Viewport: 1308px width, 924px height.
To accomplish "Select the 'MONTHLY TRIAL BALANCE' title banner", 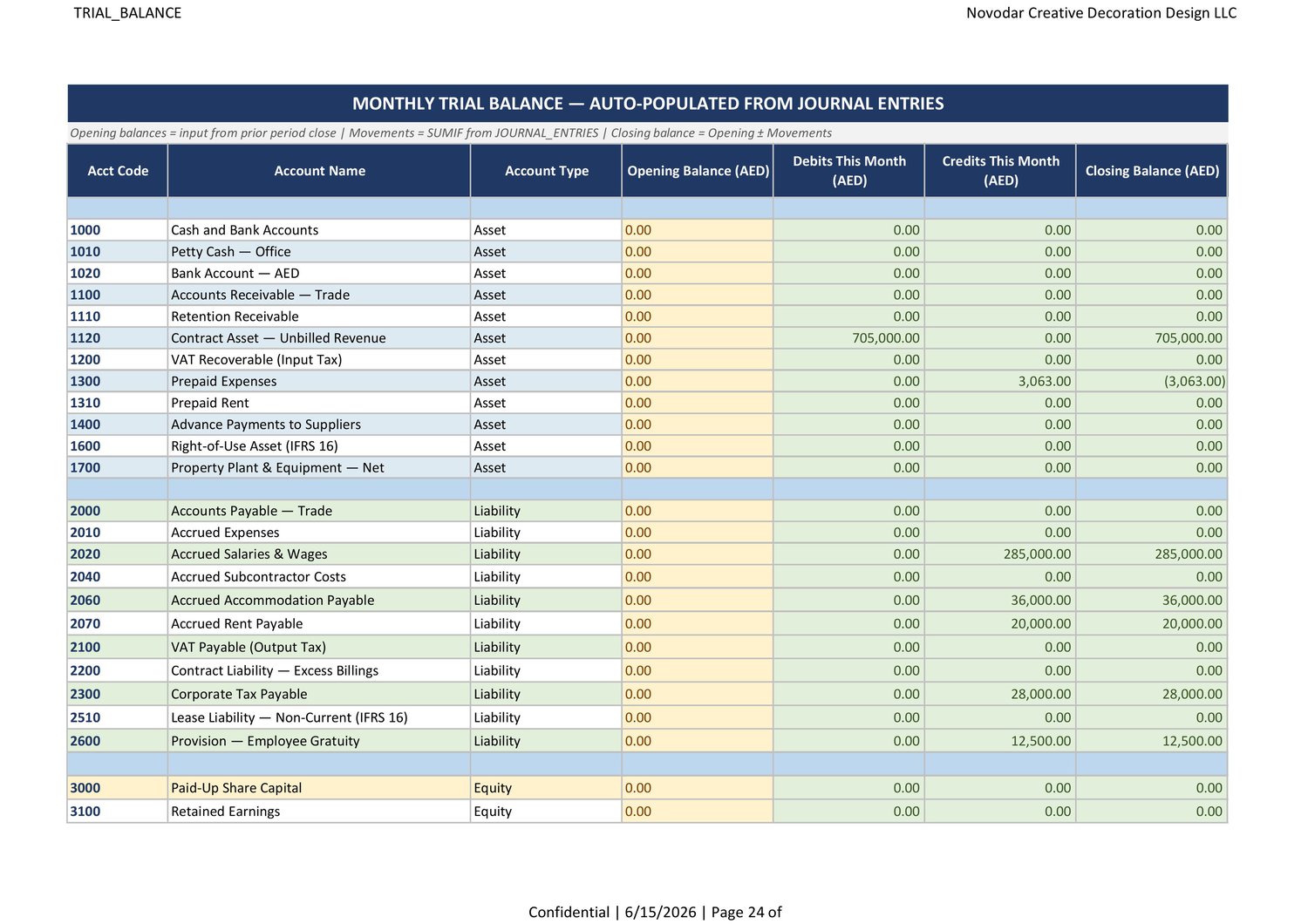I will tap(648, 104).
